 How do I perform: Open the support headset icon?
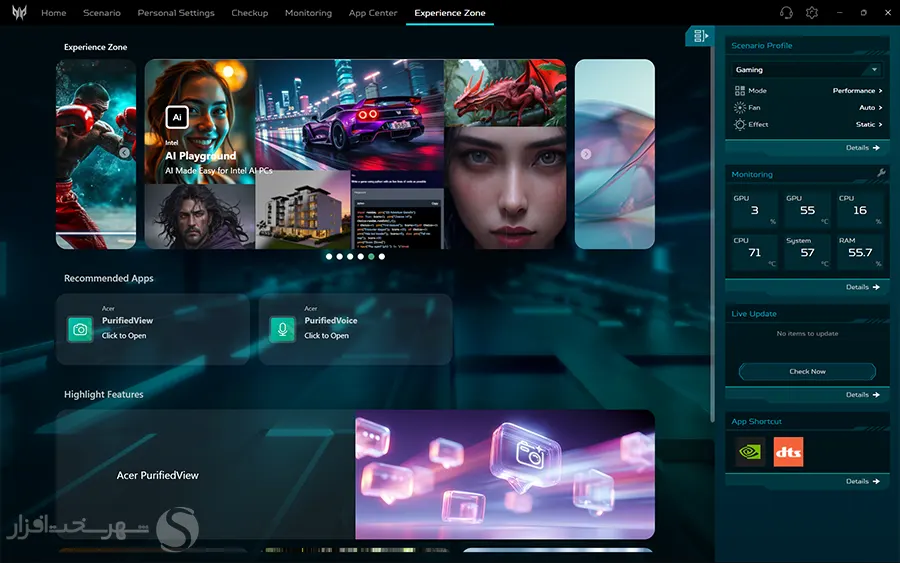tap(786, 13)
